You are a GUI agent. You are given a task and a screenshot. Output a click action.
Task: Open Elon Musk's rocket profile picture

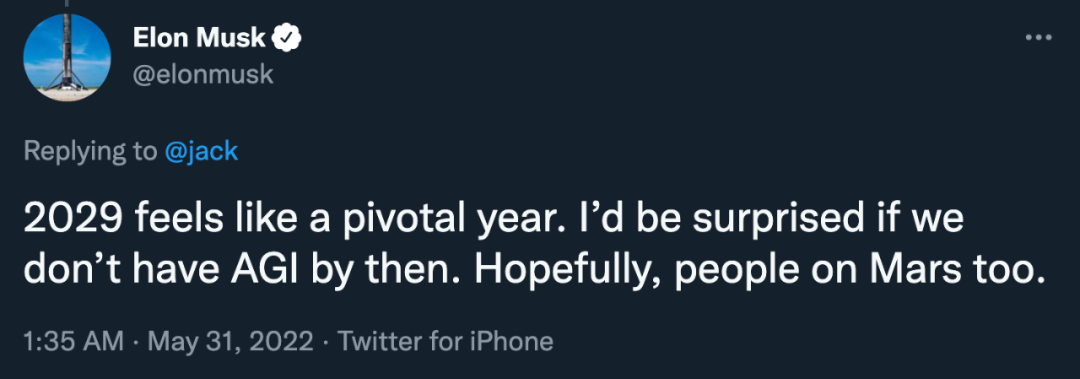[67, 57]
